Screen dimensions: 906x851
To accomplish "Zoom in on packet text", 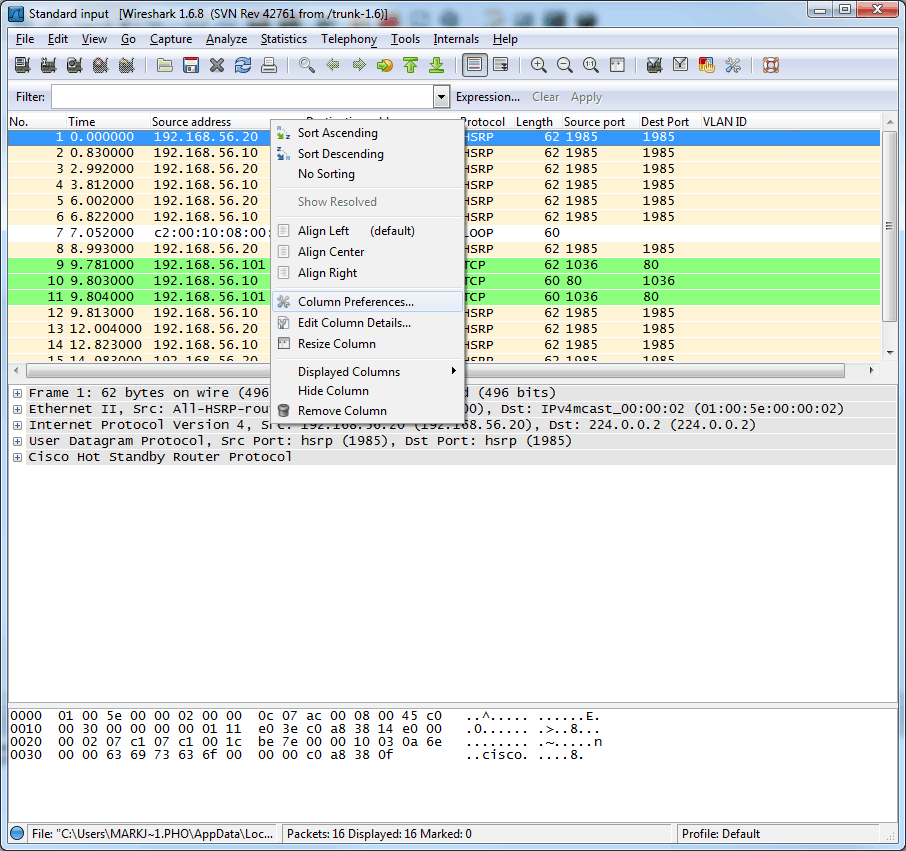I will [539, 65].
